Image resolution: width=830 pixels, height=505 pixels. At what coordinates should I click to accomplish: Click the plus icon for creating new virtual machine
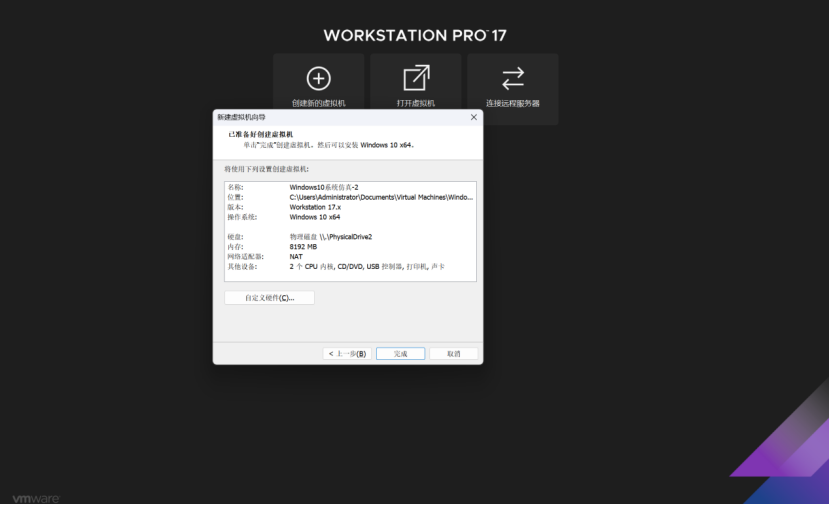pos(319,78)
